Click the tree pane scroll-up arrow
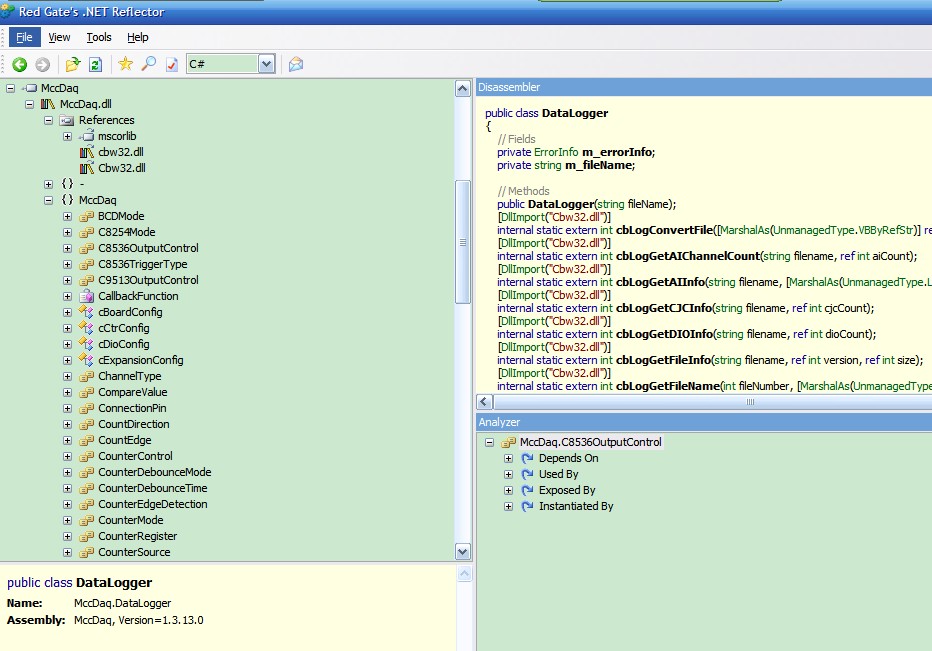 pos(463,89)
